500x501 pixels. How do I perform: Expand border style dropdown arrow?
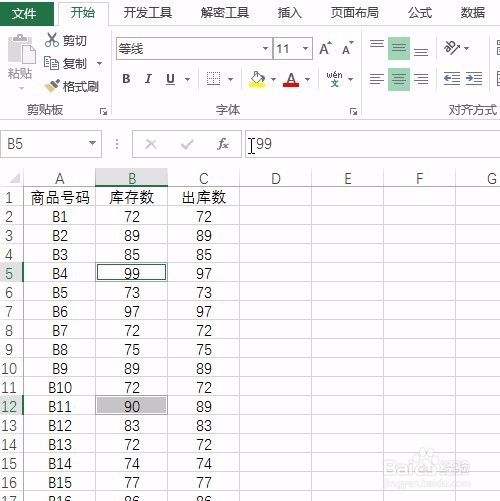coord(230,79)
